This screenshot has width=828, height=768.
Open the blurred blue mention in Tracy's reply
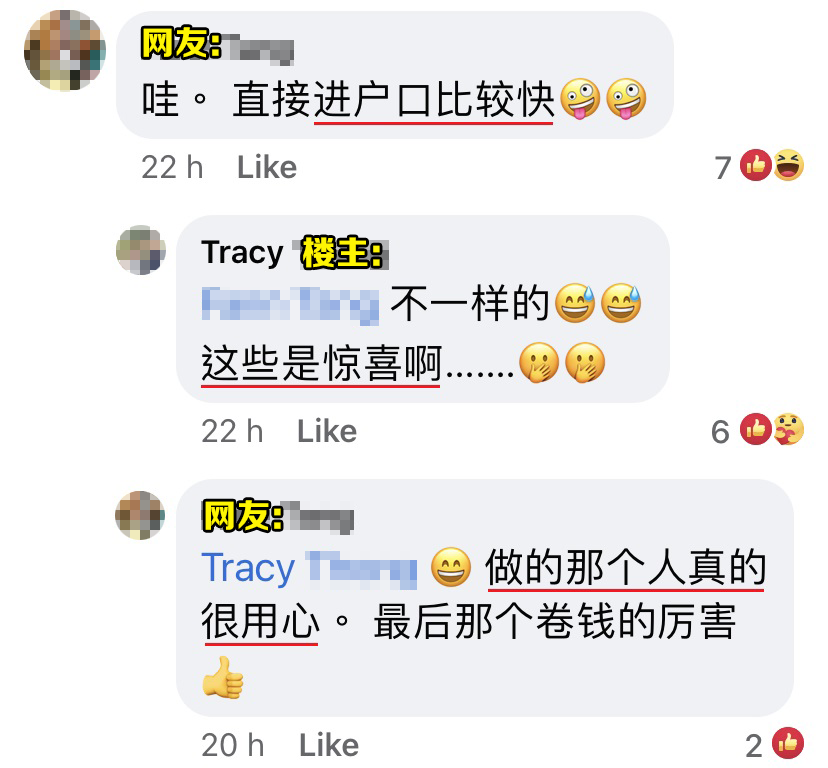pyautogui.click(x=290, y=304)
